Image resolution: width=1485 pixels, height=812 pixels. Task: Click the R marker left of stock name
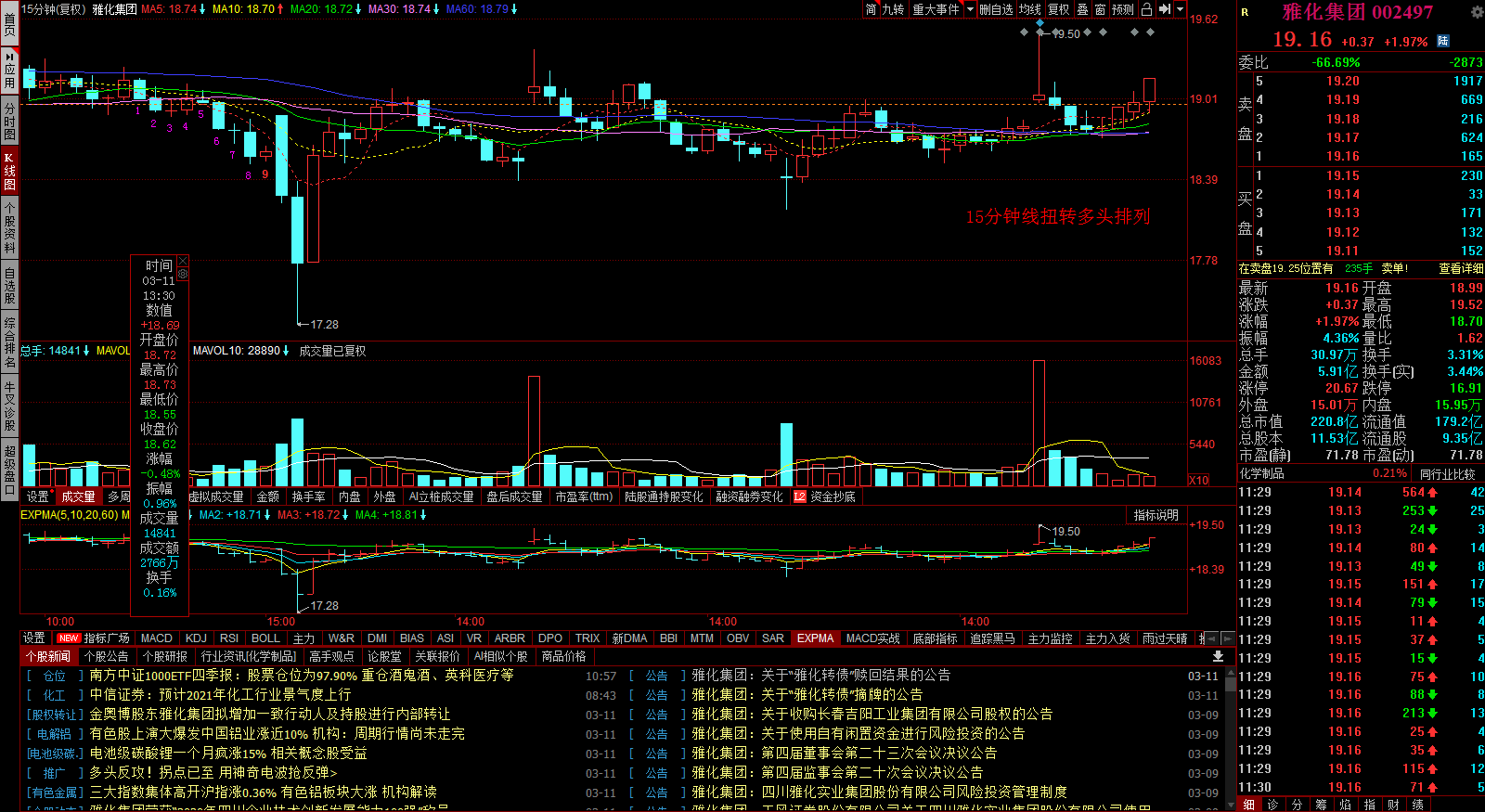pyautogui.click(x=1245, y=12)
